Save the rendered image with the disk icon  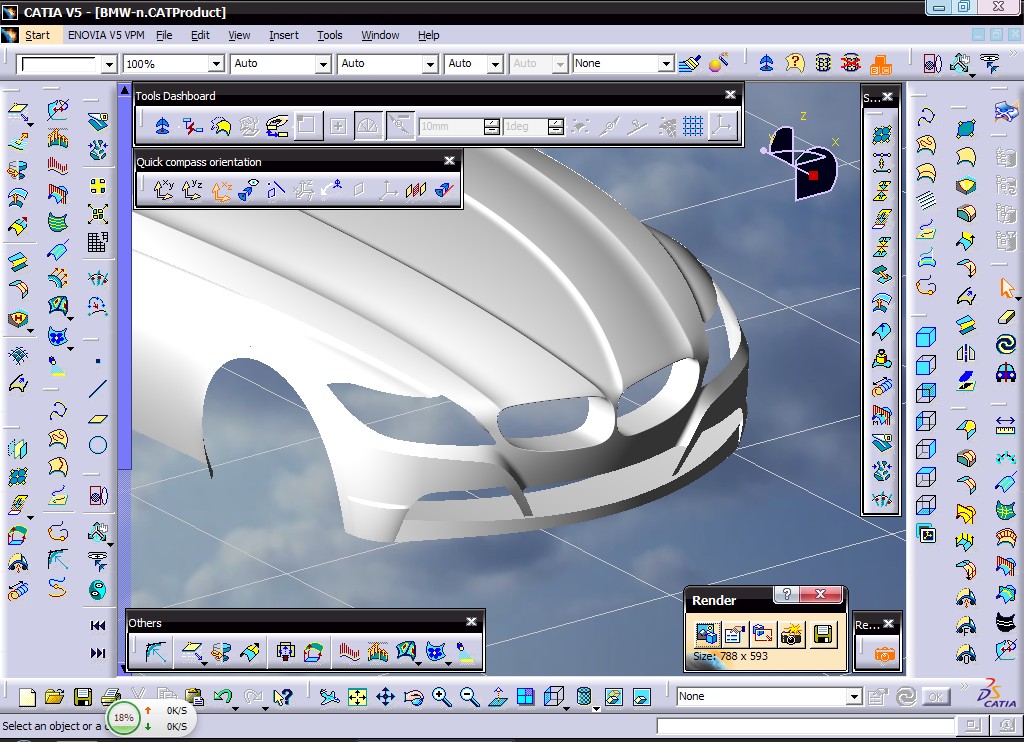pos(823,634)
